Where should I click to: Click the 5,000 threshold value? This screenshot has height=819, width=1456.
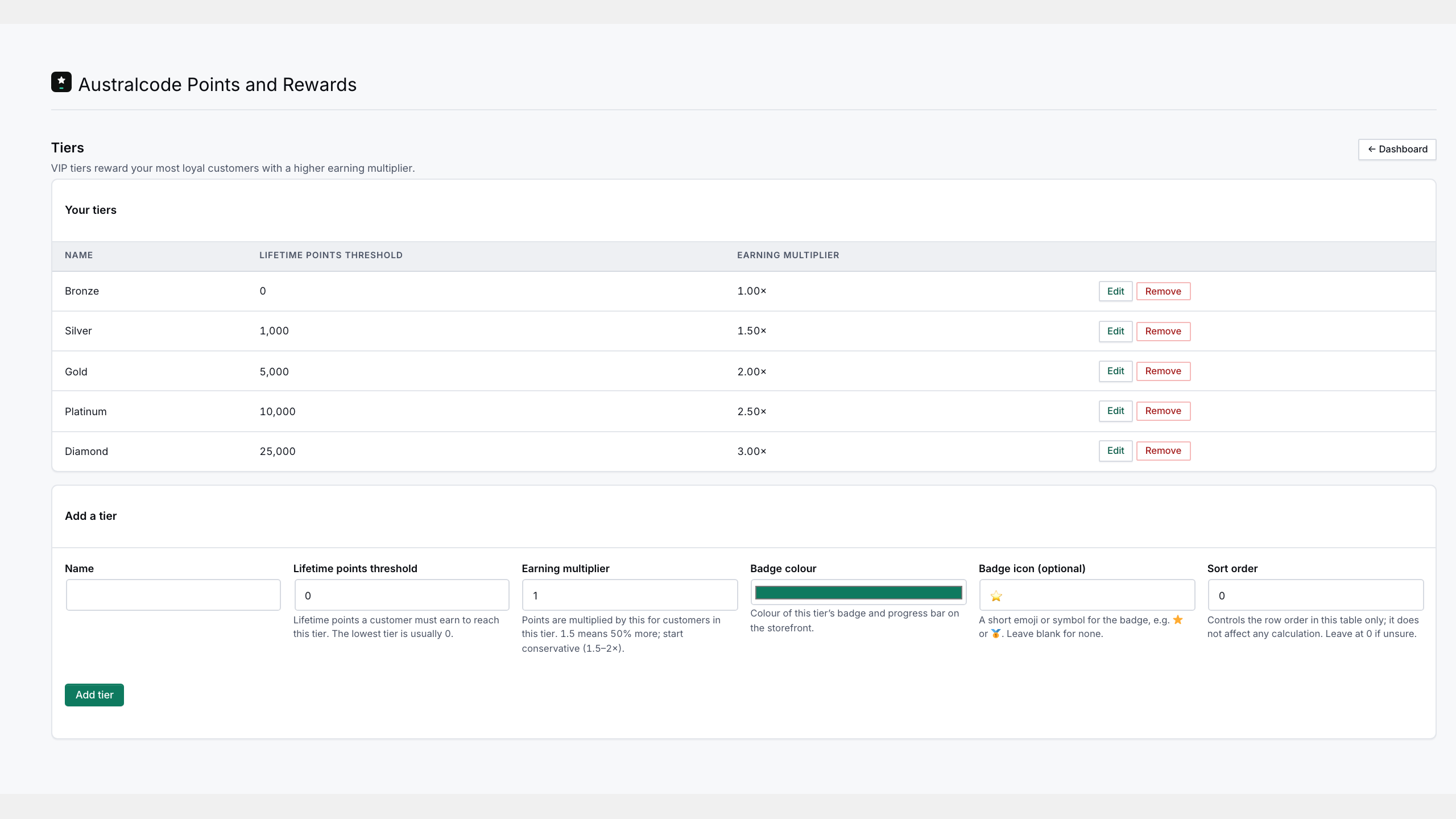tap(274, 371)
